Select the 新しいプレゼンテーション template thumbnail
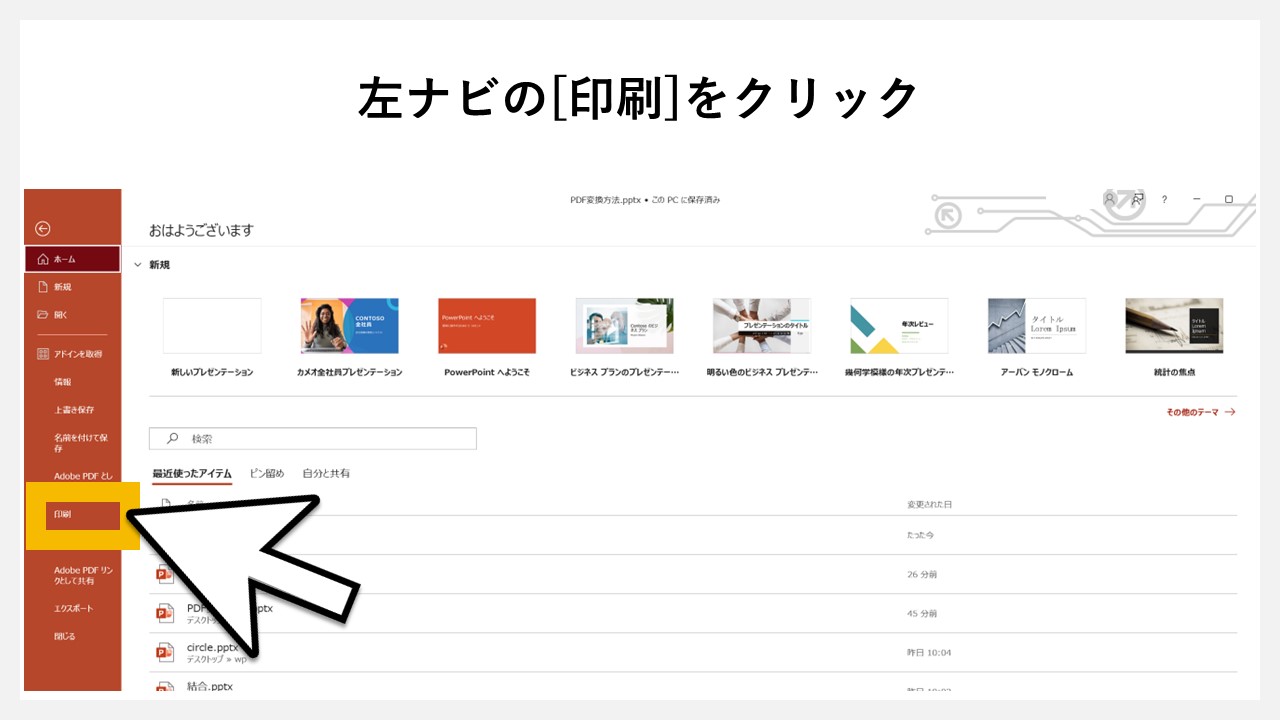Image resolution: width=1280 pixels, height=720 pixels. [212, 325]
